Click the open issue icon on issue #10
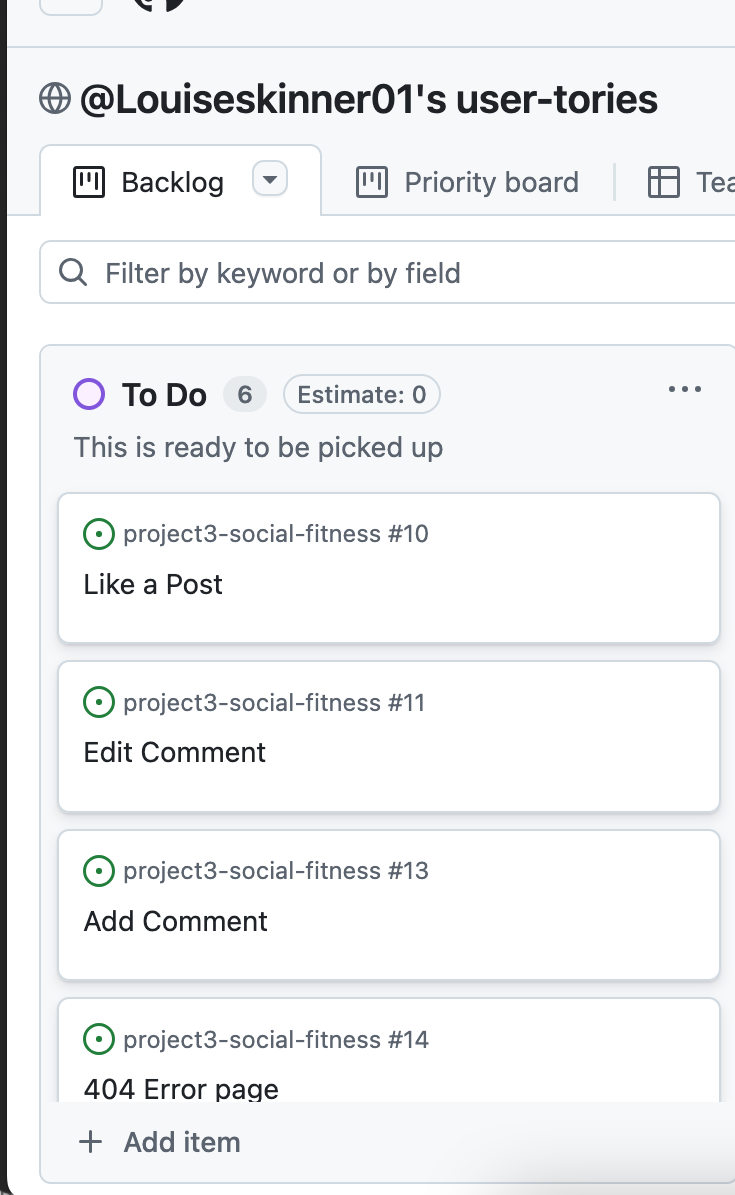 [98, 534]
